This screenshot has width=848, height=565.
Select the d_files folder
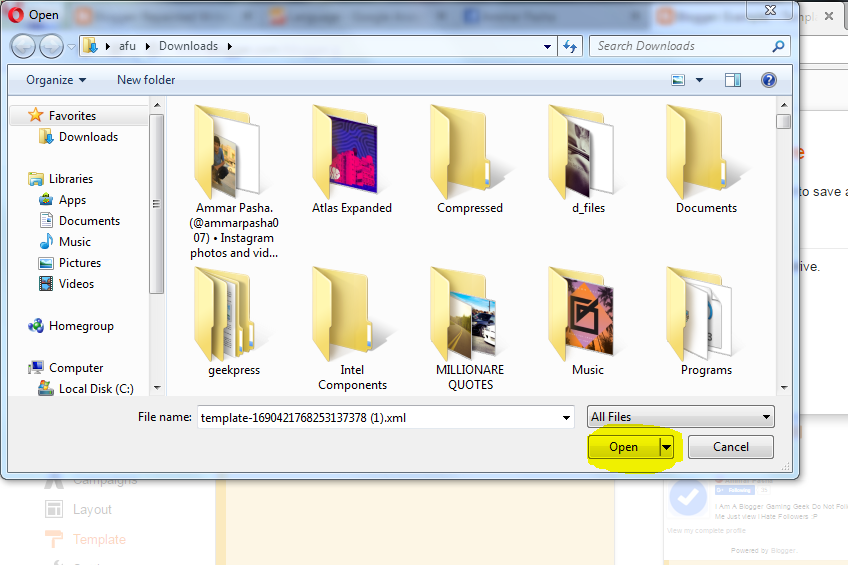(x=588, y=159)
